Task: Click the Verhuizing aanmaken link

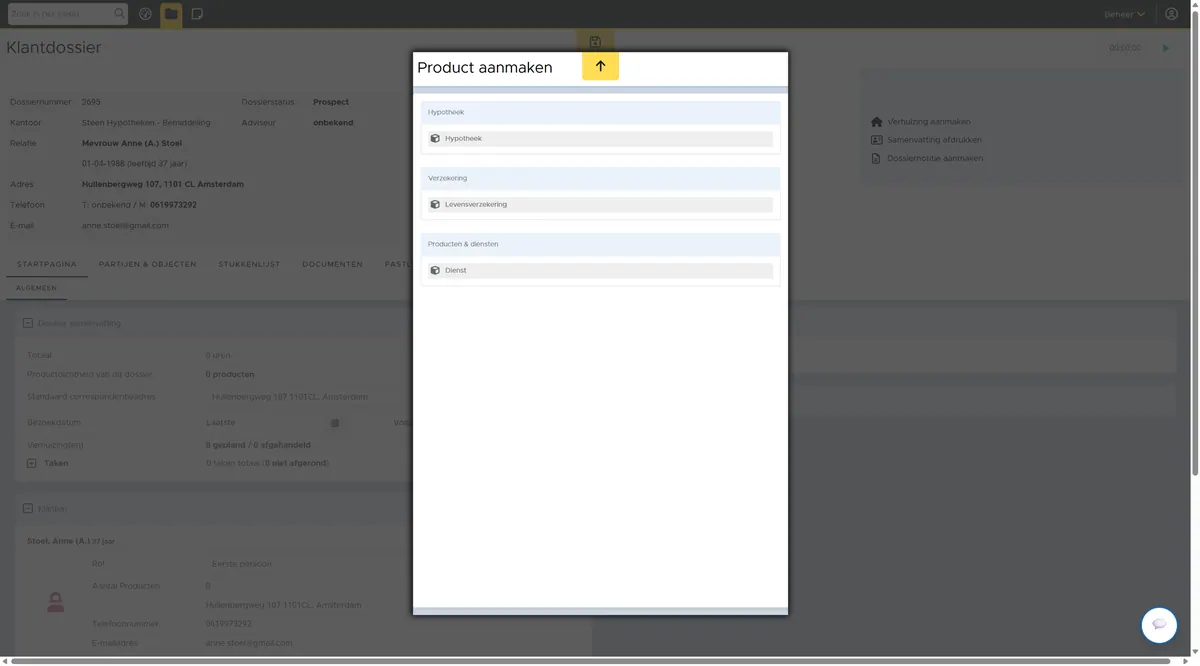Action: 929,122
